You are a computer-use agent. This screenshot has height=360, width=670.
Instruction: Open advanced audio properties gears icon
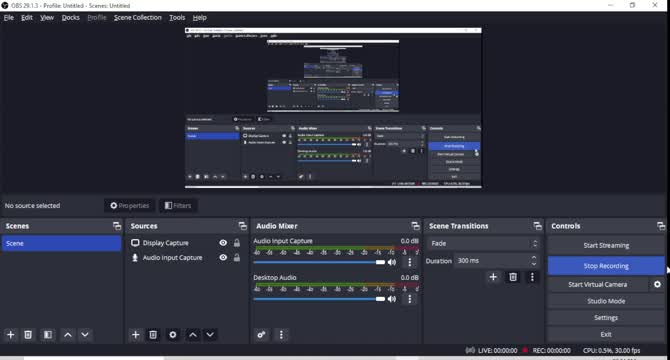click(261, 335)
